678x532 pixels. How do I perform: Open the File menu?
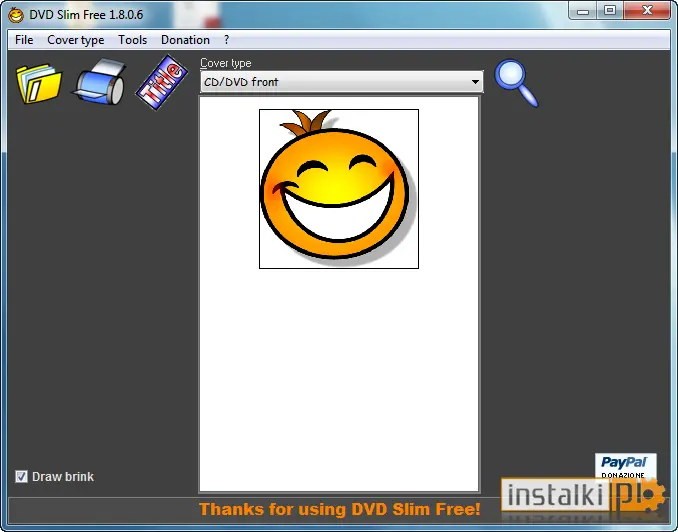[x=24, y=40]
